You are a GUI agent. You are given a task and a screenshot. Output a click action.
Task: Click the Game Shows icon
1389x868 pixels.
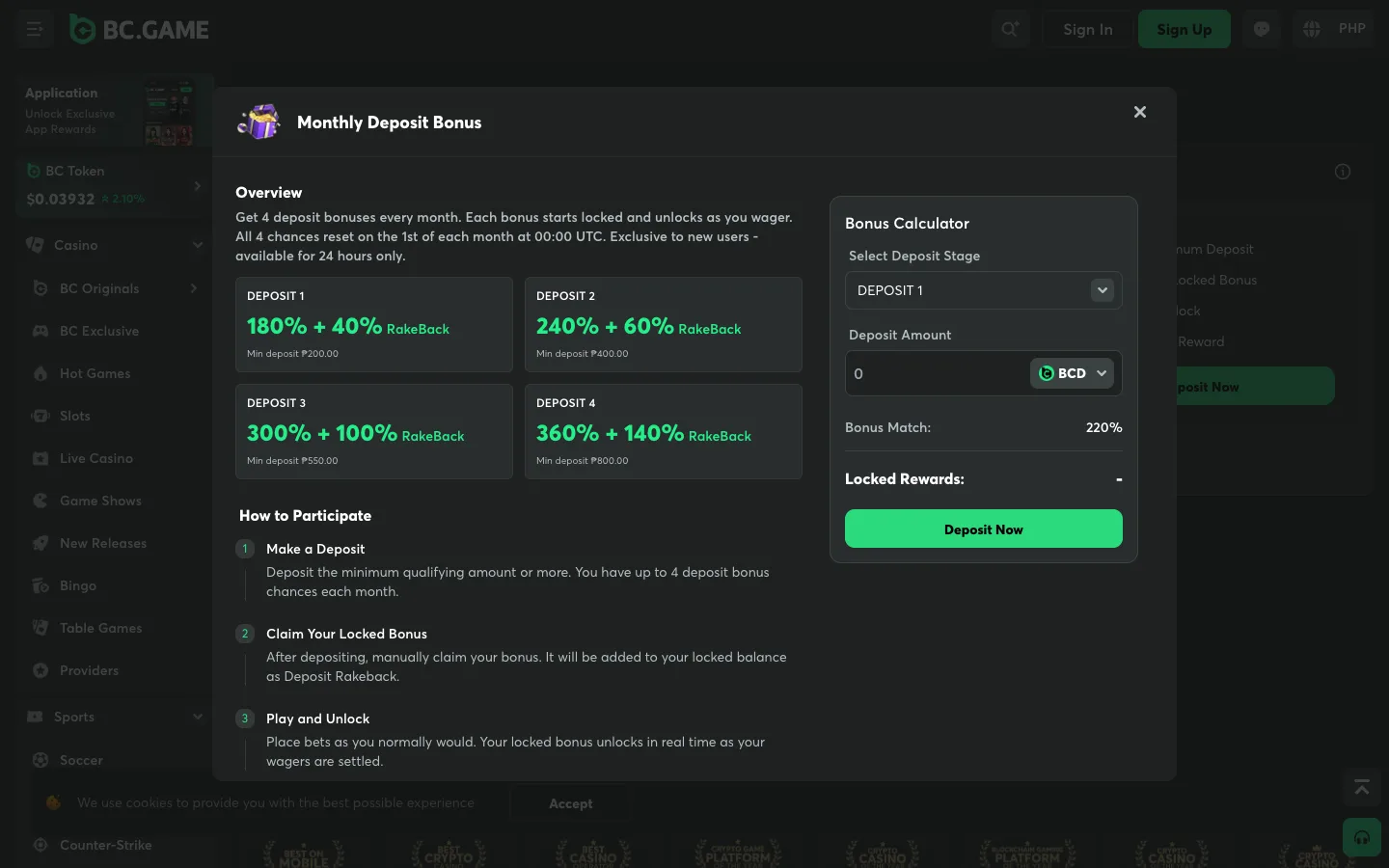tap(41, 501)
